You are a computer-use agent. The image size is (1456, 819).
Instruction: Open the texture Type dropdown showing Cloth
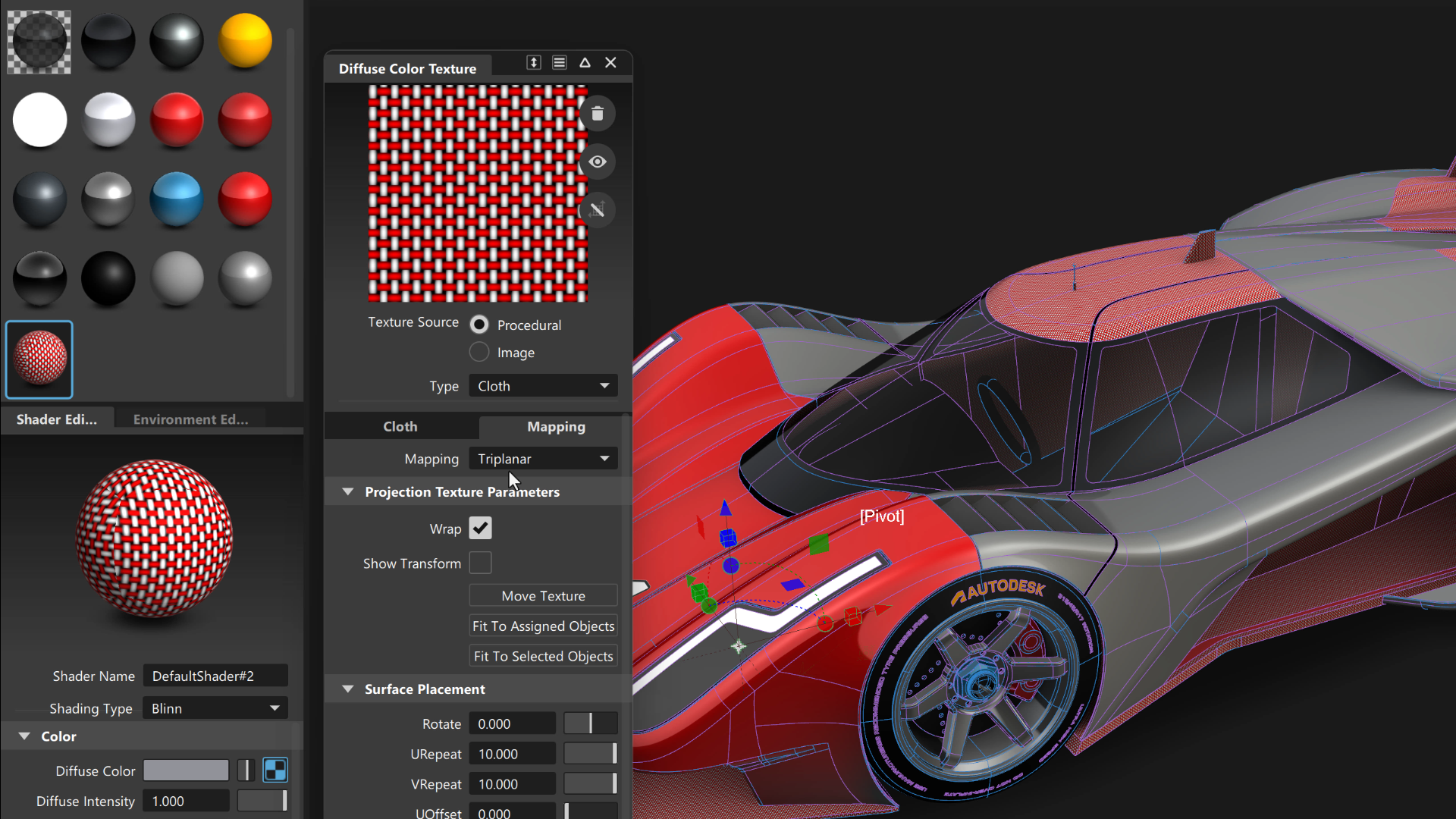click(543, 386)
